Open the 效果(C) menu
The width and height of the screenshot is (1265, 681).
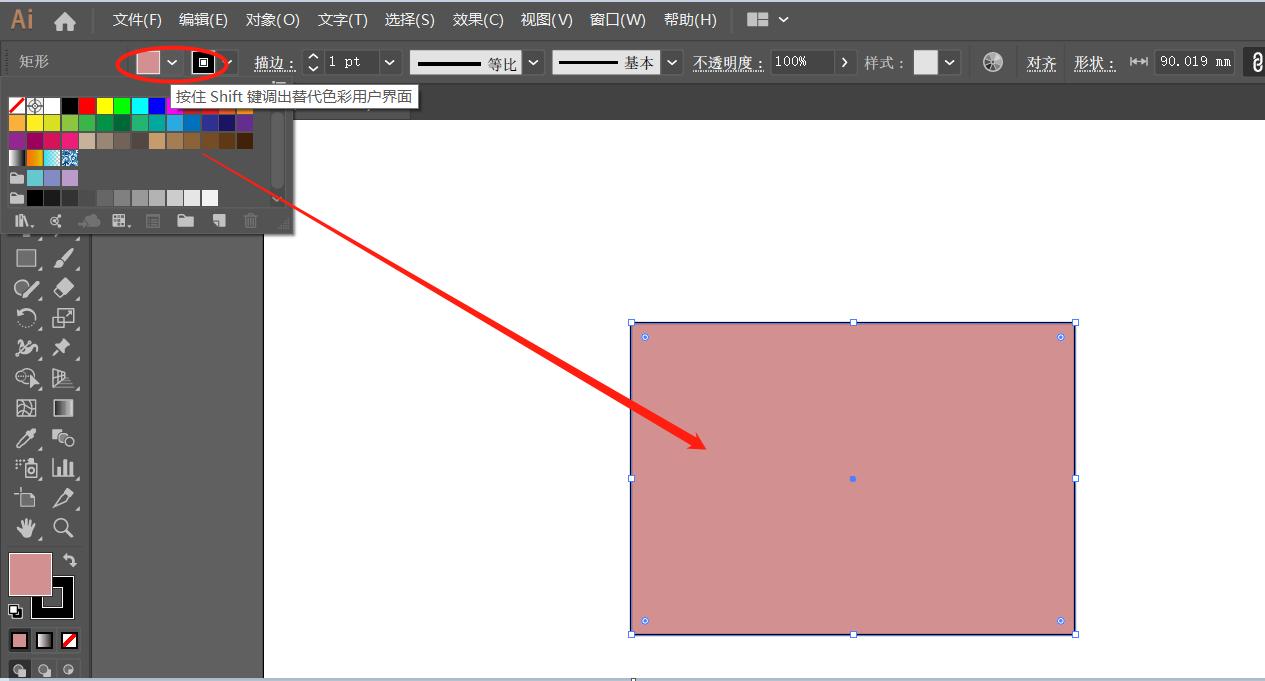(x=478, y=20)
